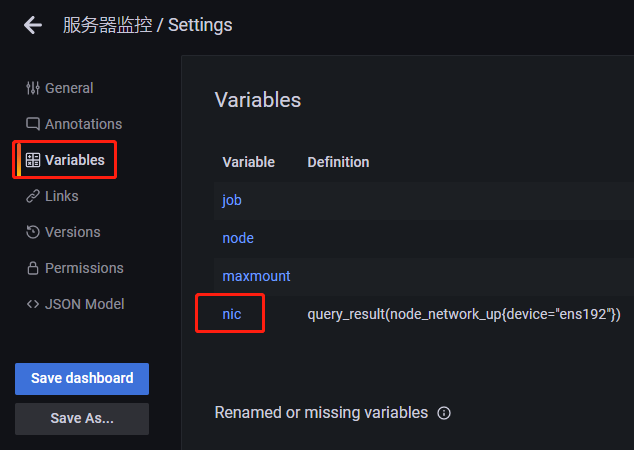The image size is (634, 450).
Task: Open the General settings section
Action: (x=69, y=88)
